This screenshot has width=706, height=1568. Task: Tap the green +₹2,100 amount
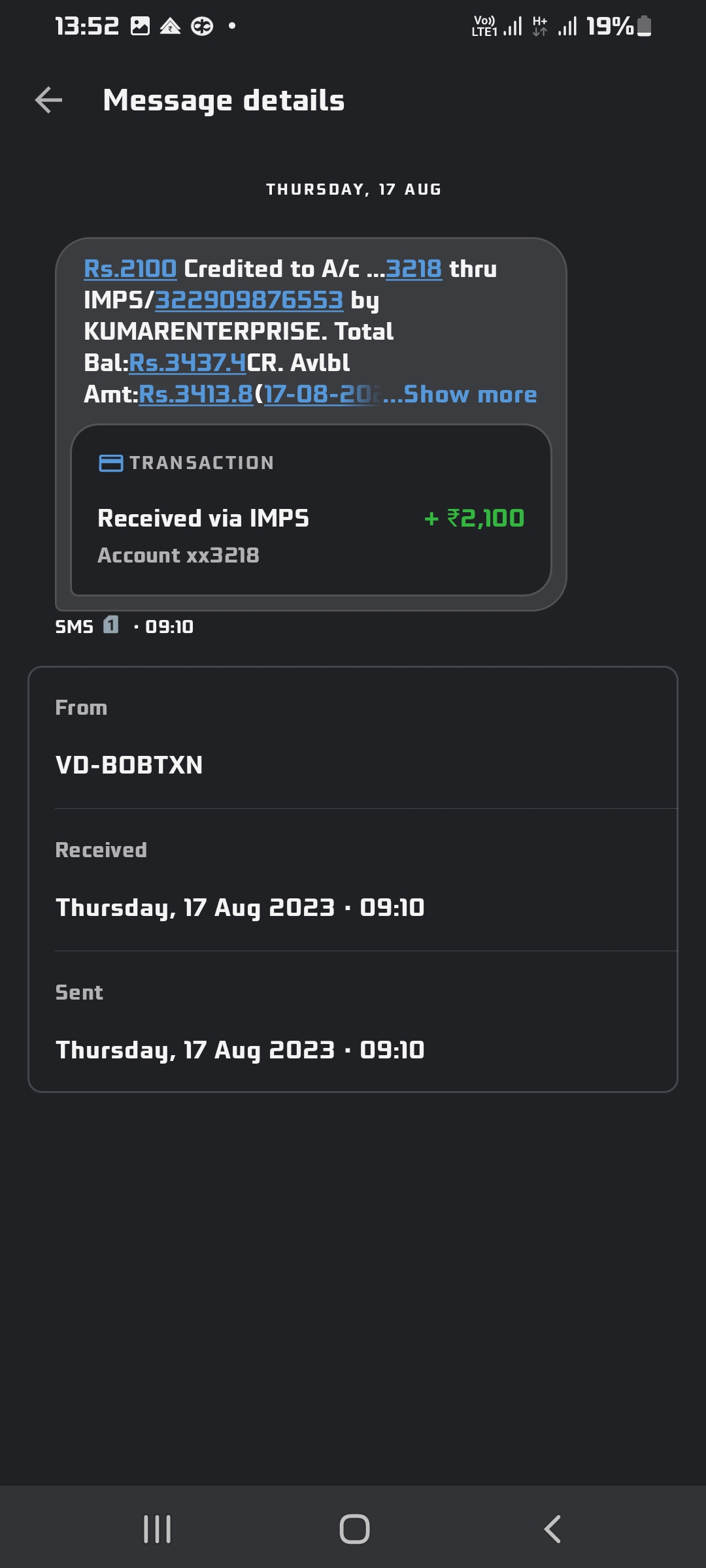click(475, 518)
